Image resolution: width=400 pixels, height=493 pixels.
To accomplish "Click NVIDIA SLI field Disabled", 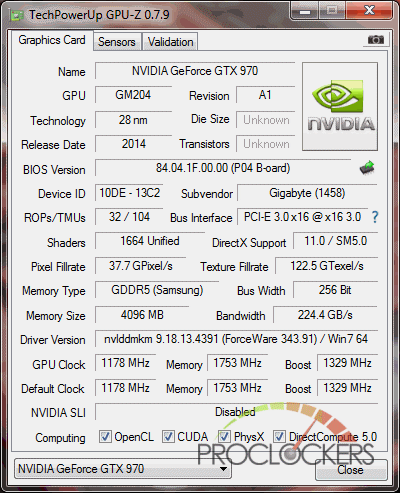I will [x=236, y=412].
